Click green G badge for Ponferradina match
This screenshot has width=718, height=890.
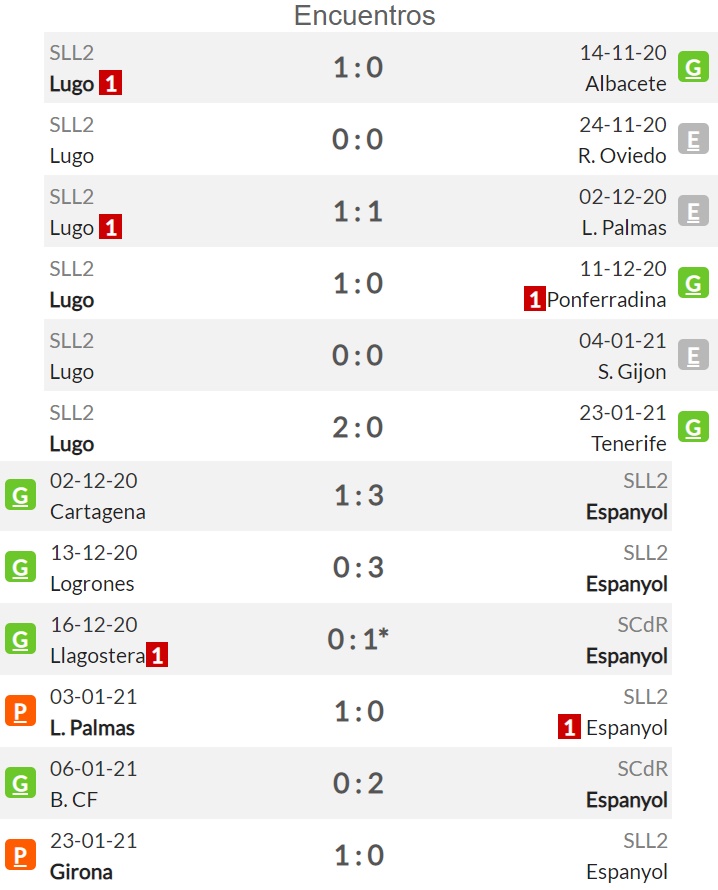pyautogui.click(x=693, y=283)
